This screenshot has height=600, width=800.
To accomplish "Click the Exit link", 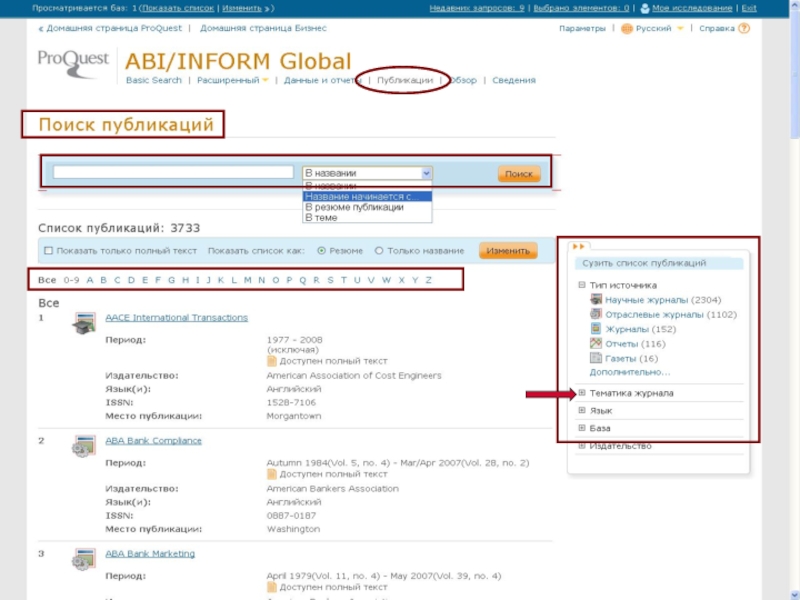I will click(749, 8).
